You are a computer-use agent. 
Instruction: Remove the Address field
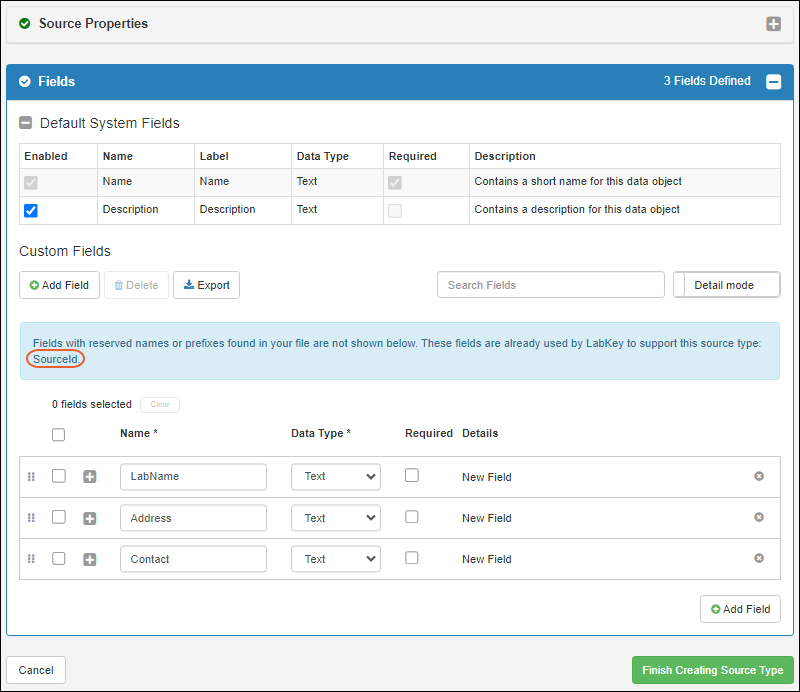tap(759, 517)
